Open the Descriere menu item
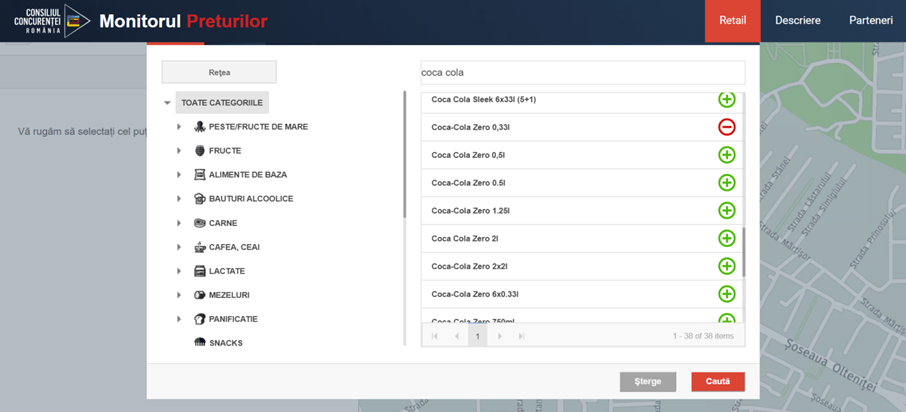The image size is (906, 412). (798, 21)
